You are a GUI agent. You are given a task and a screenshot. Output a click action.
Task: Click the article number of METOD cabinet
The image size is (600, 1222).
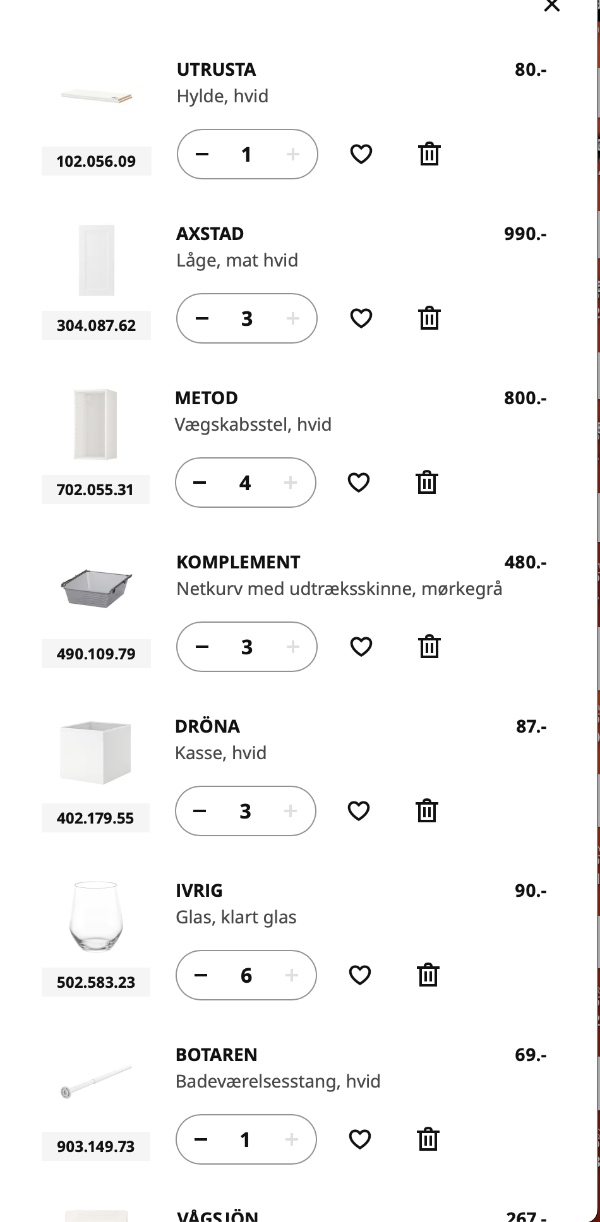(x=96, y=489)
